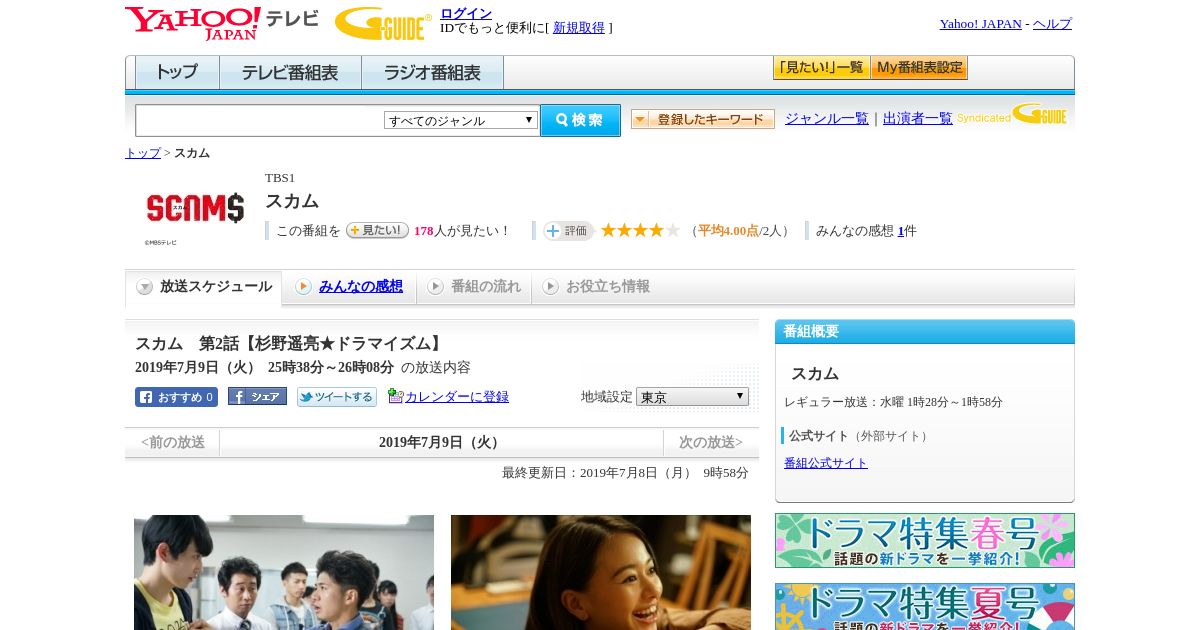The height and width of the screenshot is (630, 1200).
Task: Click the right photo of smiling woman
Action: (601, 572)
